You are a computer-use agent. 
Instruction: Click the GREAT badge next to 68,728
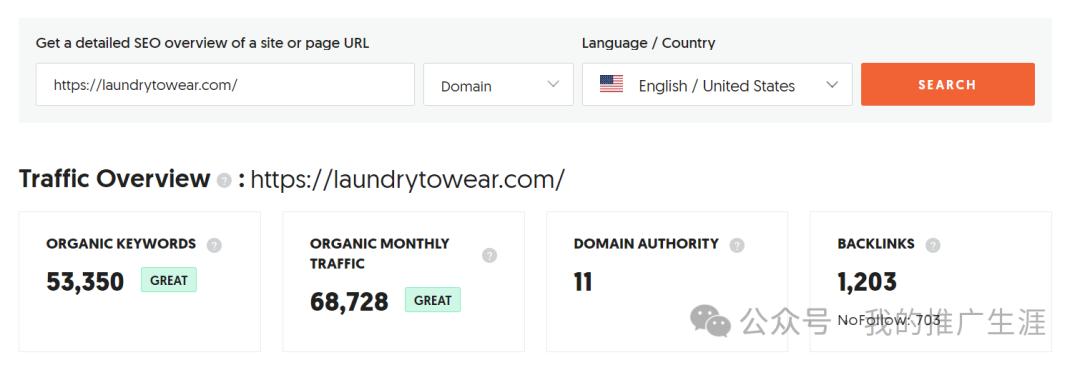coord(433,300)
